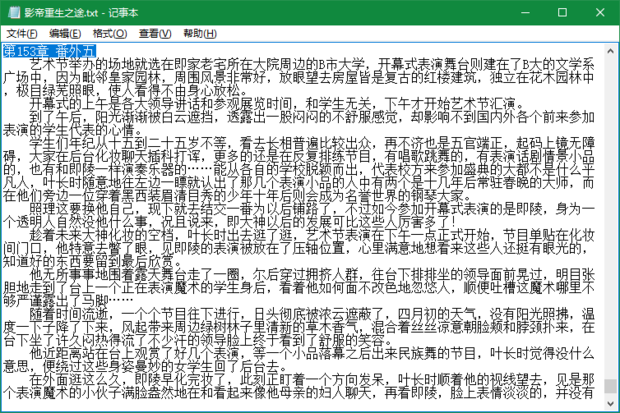Open the 格式(O) menu

110,34
